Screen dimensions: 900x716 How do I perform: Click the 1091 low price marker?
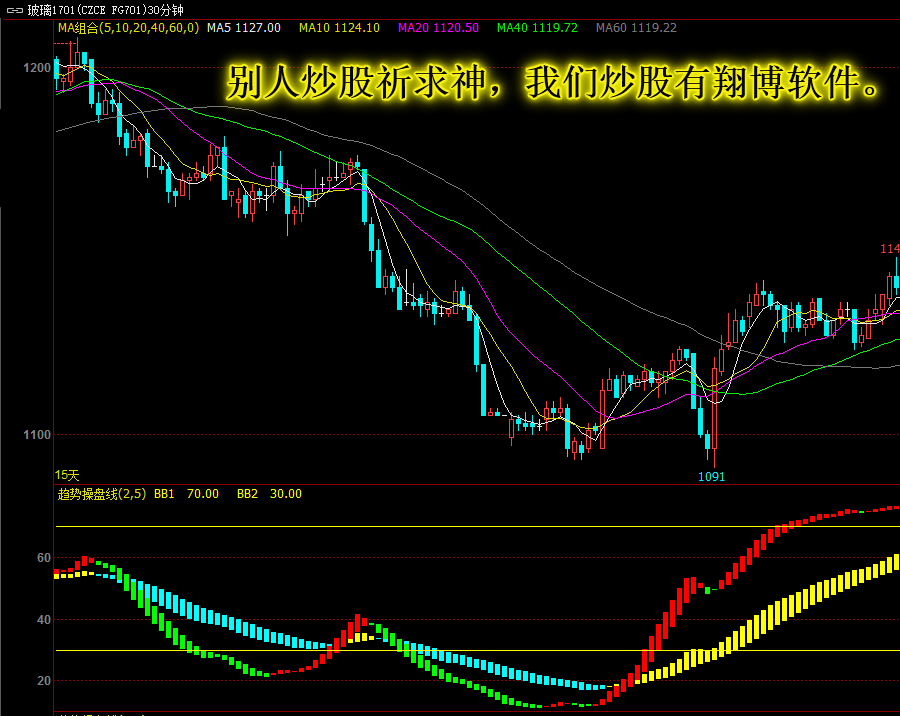pyautogui.click(x=712, y=477)
